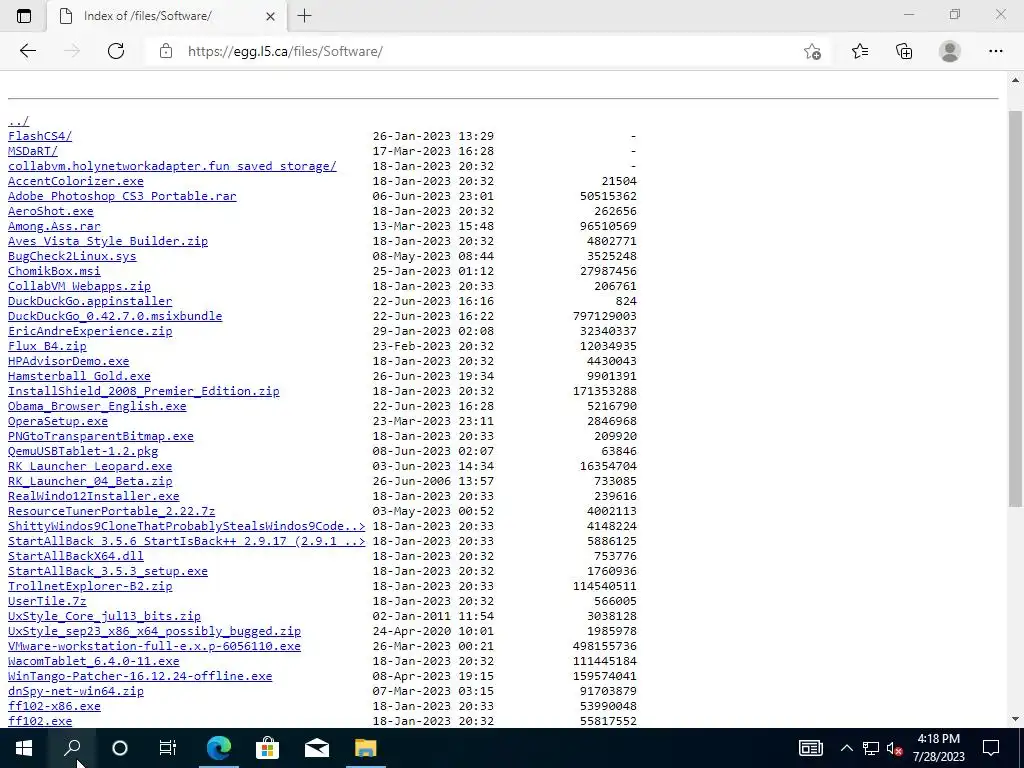Click the network status tray icon
This screenshot has width=1024, height=768.
coord(871,748)
